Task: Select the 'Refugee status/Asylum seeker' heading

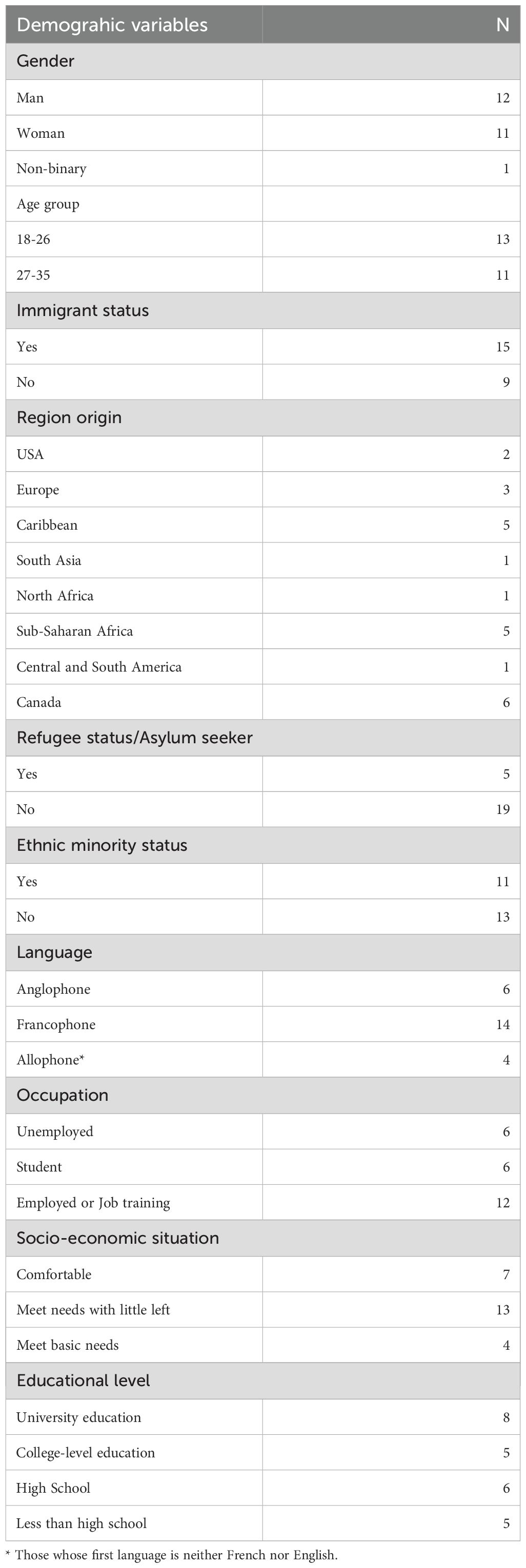Action: (x=134, y=738)
